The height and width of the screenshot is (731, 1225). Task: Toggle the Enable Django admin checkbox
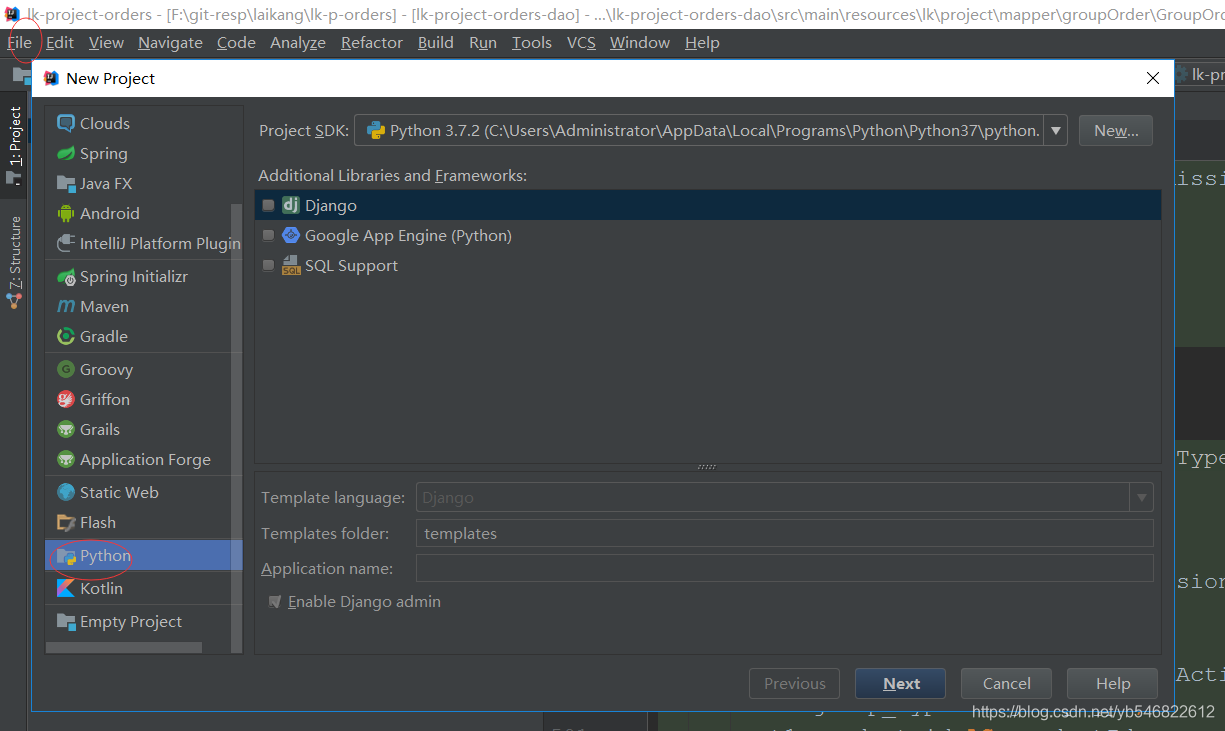click(x=274, y=602)
